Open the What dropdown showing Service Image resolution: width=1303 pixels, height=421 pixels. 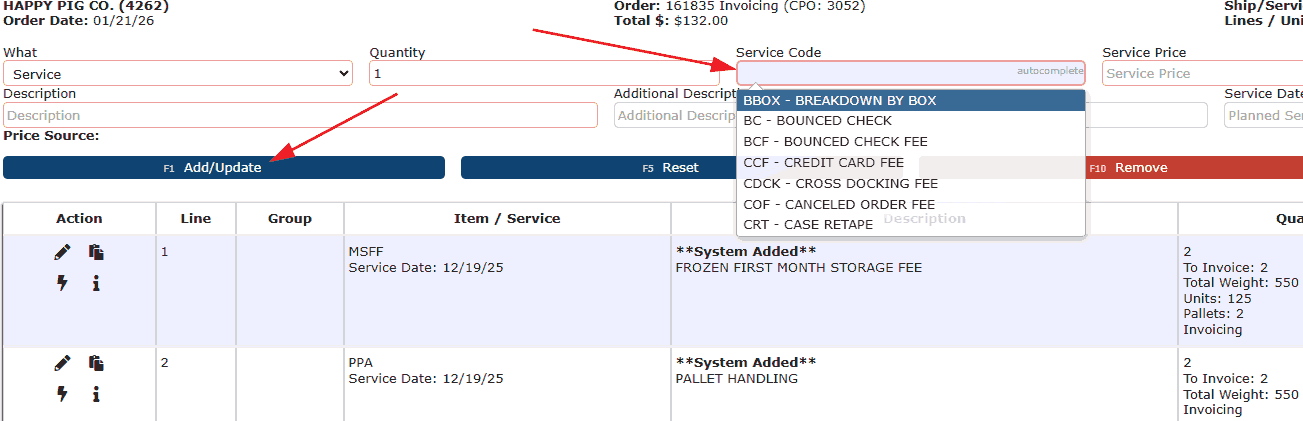pos(178,74)
